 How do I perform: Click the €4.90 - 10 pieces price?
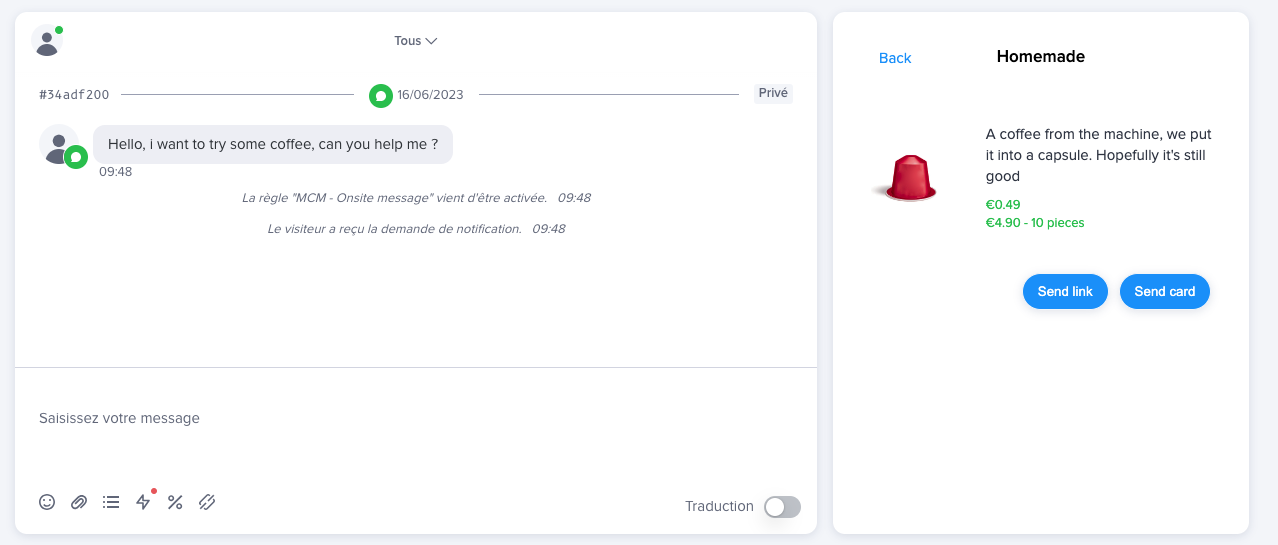pyautogui.click(x=1035, y=222)
